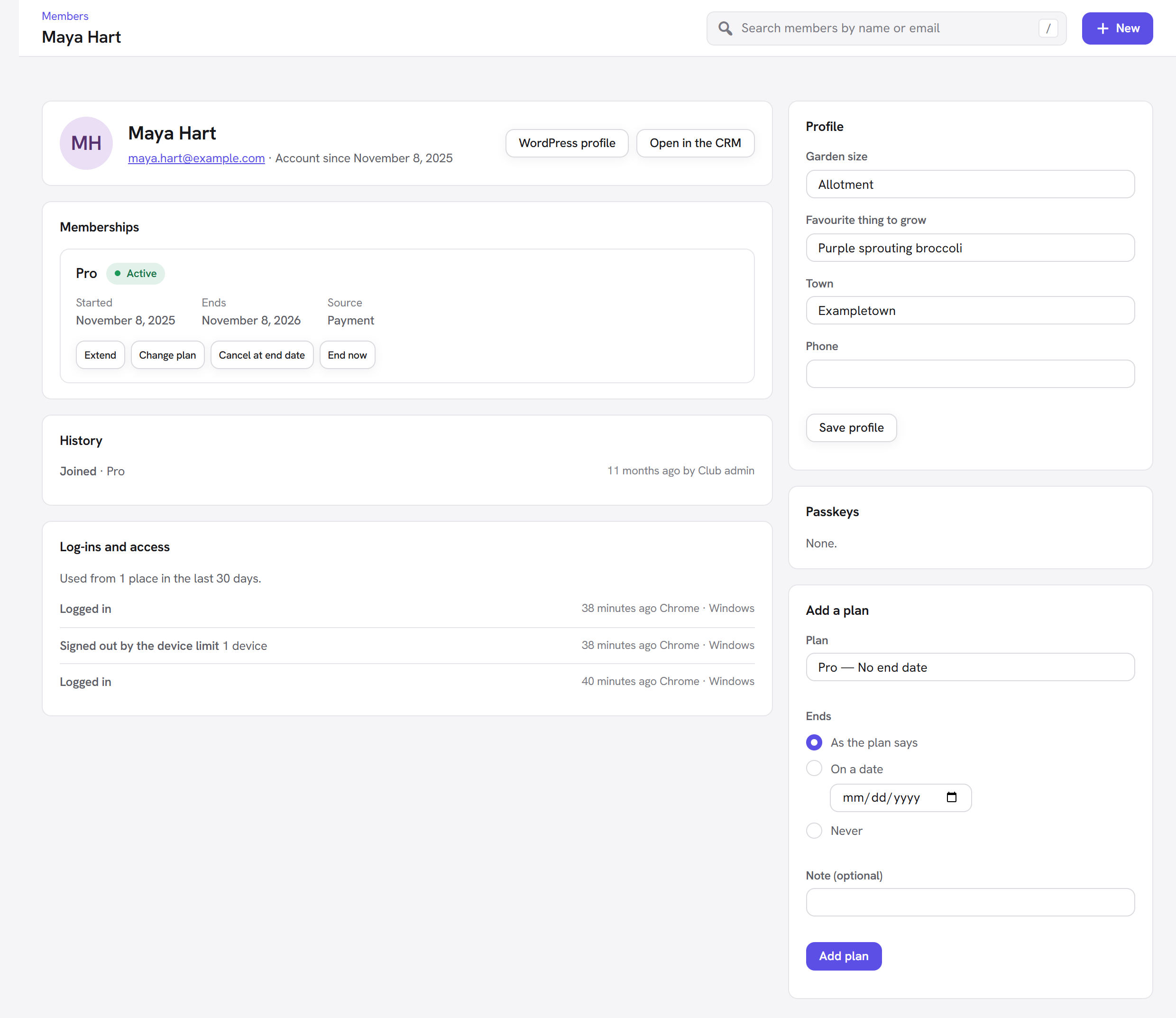Go to the Members breadcrumb link
The height and width of the screenshot is (1018, 1176).
(65, 16)
